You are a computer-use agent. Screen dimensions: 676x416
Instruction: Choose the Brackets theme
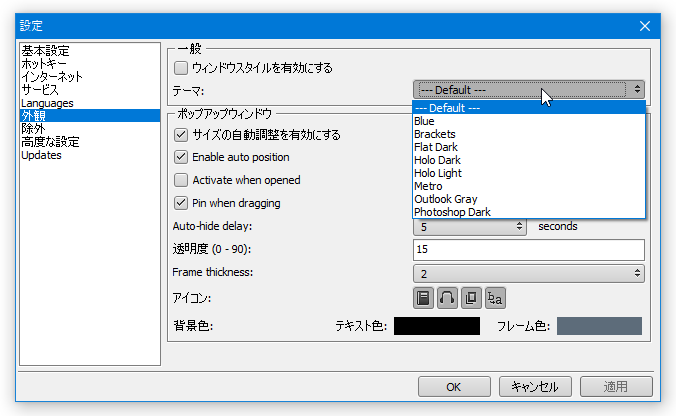tap(529, 134)
